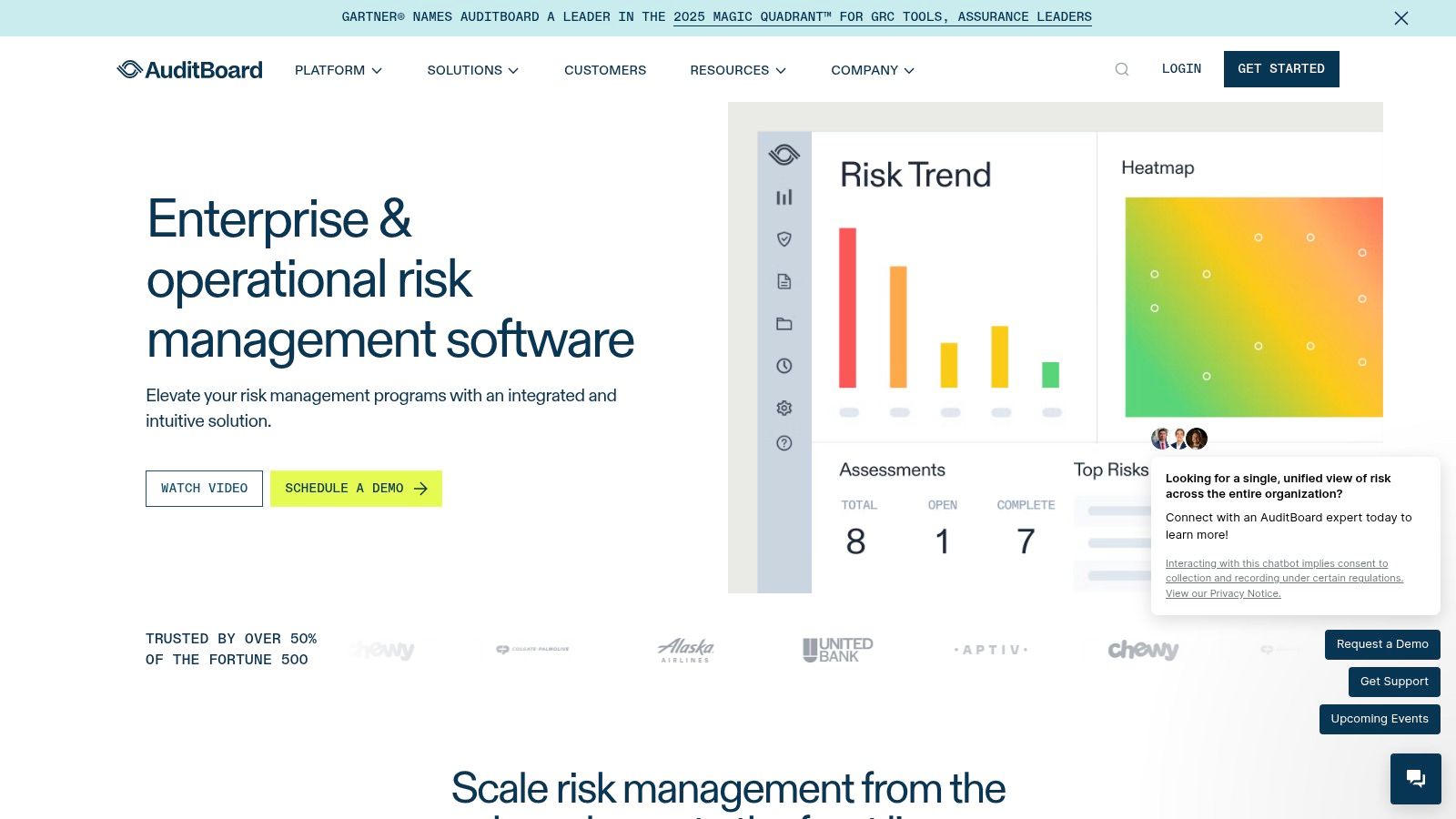Viewport: 1456px width, 819px height.
Task: Open settings via the gear icon in the sidebar
Action: (784, 408)
